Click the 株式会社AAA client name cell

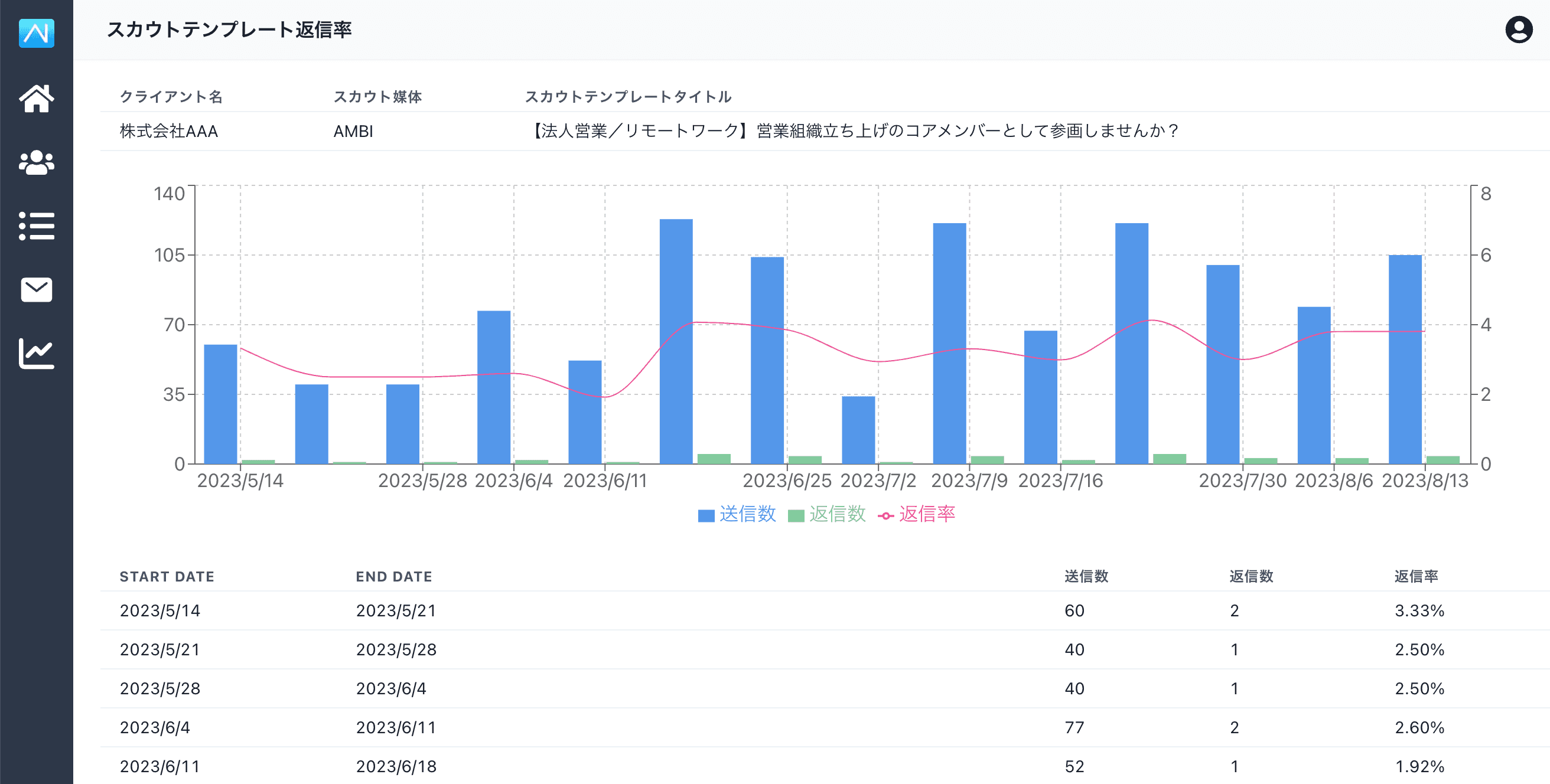[168, 131]
